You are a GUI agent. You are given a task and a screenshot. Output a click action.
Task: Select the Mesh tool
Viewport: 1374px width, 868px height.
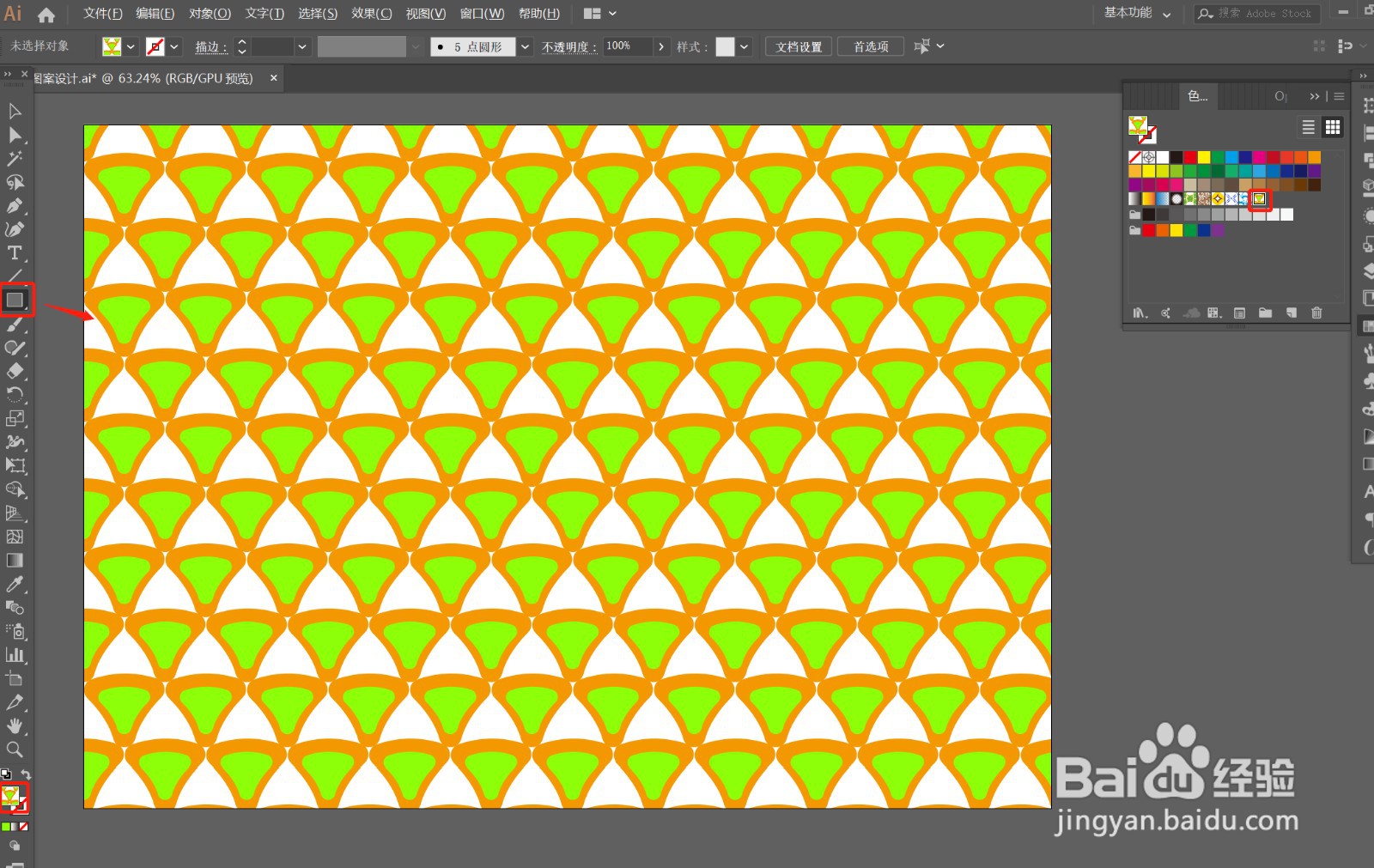[15, 537]
